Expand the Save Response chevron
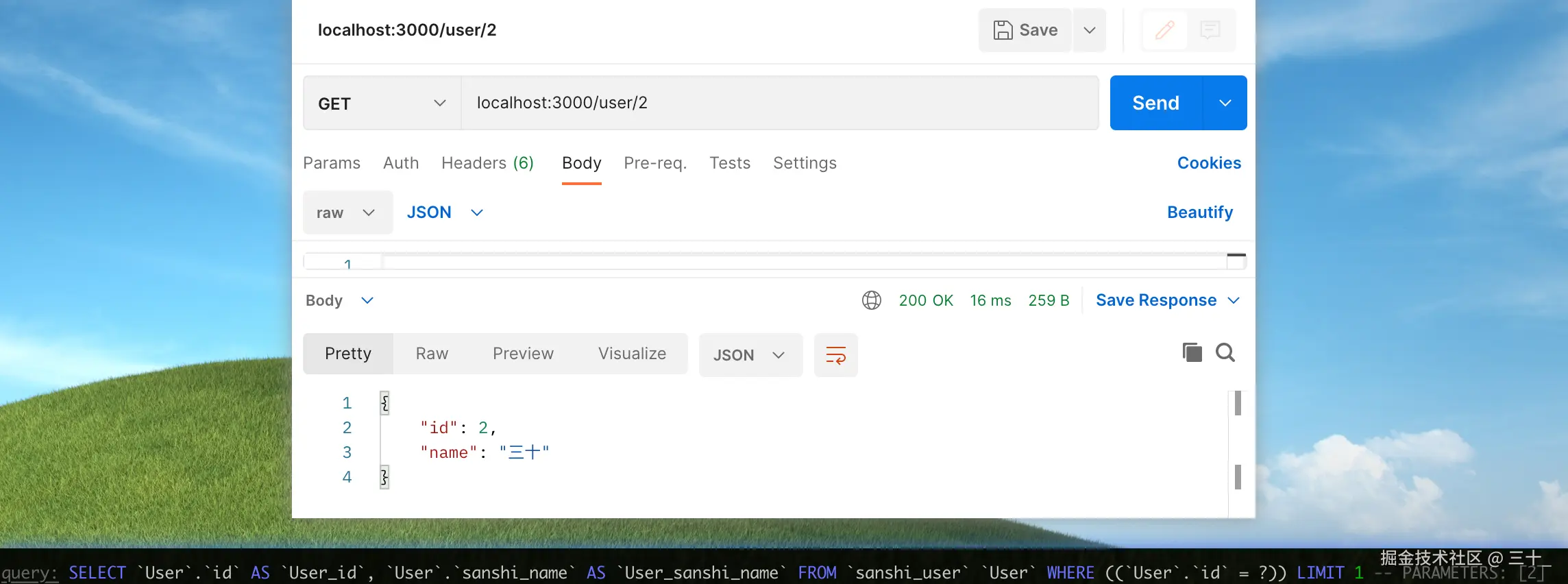 pyautogui.click(x=1234, y=300)
